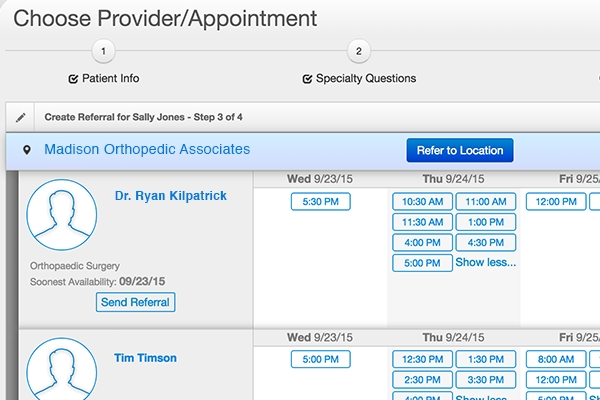Choose Kilpatrick's Thursday 4:30 PM slot
This screenshot has height=400, width=600.
[486, 243]
